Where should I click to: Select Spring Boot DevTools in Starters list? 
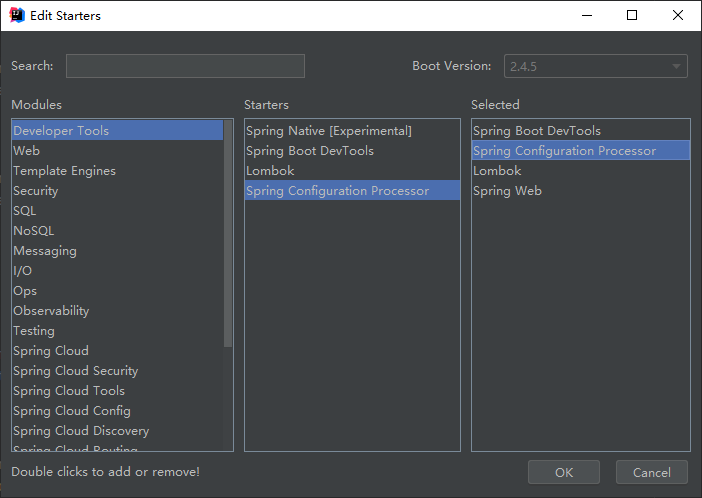pos(352,150)
